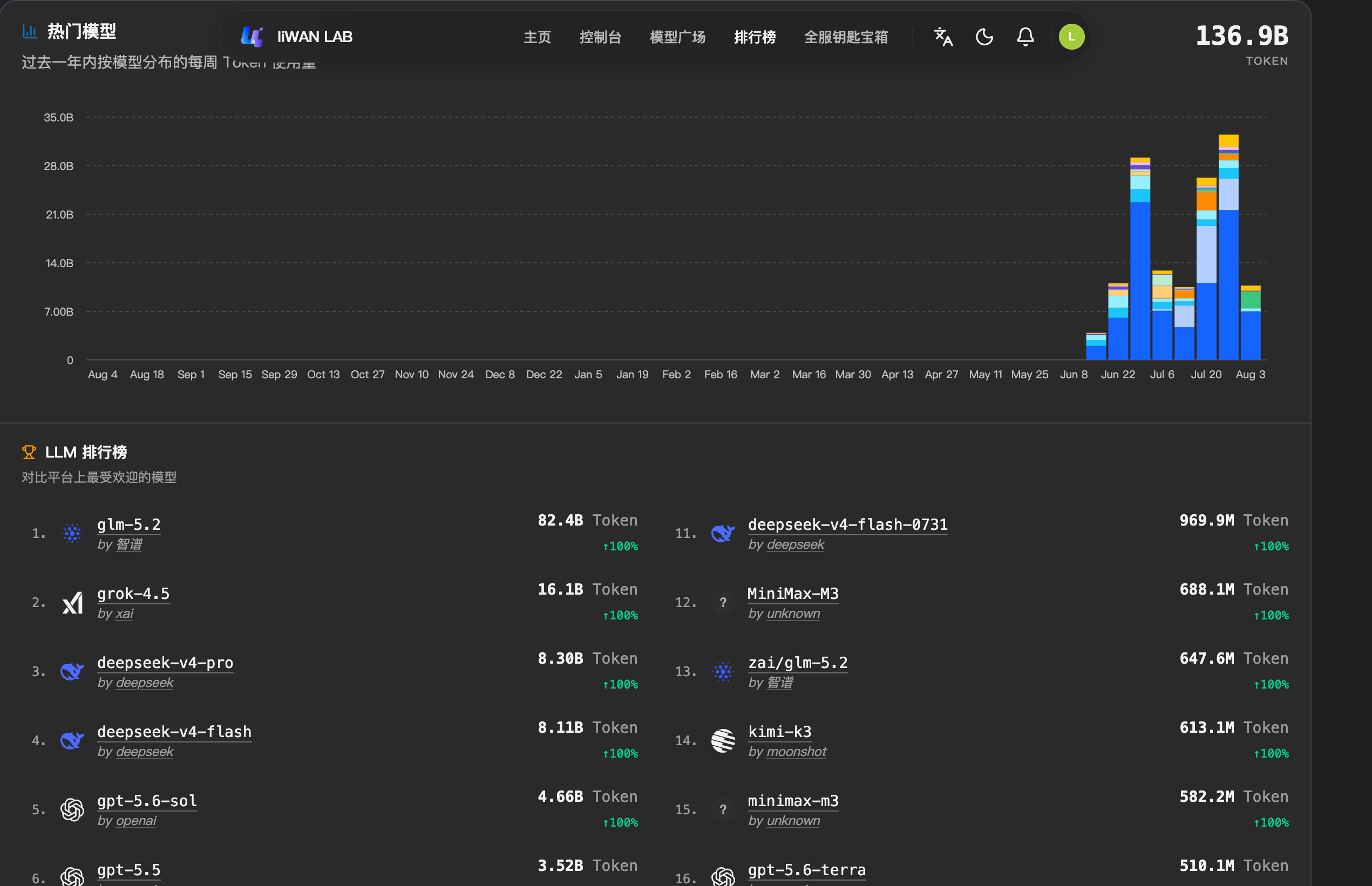
Task: Select the 排行榜 nav item
Action: pos(755,37)
